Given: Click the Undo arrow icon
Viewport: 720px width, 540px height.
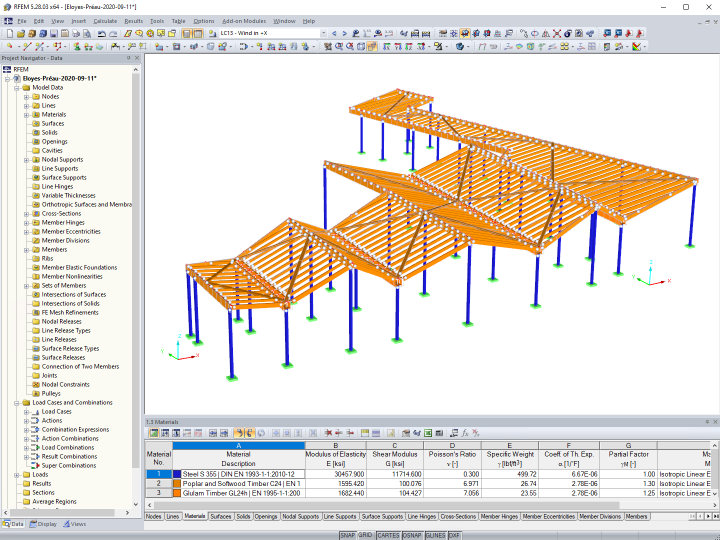Looking at the screenshot, I should [102, 34].
